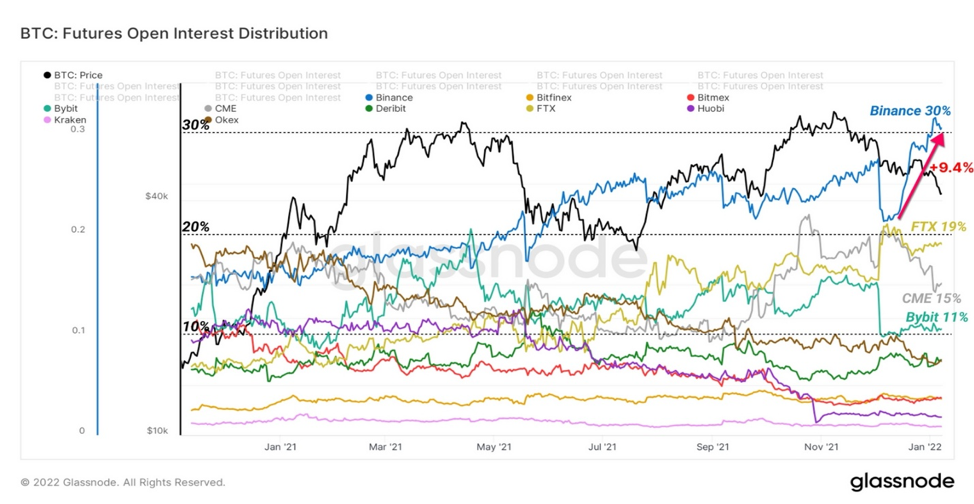Screen dimensions: 974x504
Task: Click the Jan '21 x-axis marker
Action: point(281,446)
